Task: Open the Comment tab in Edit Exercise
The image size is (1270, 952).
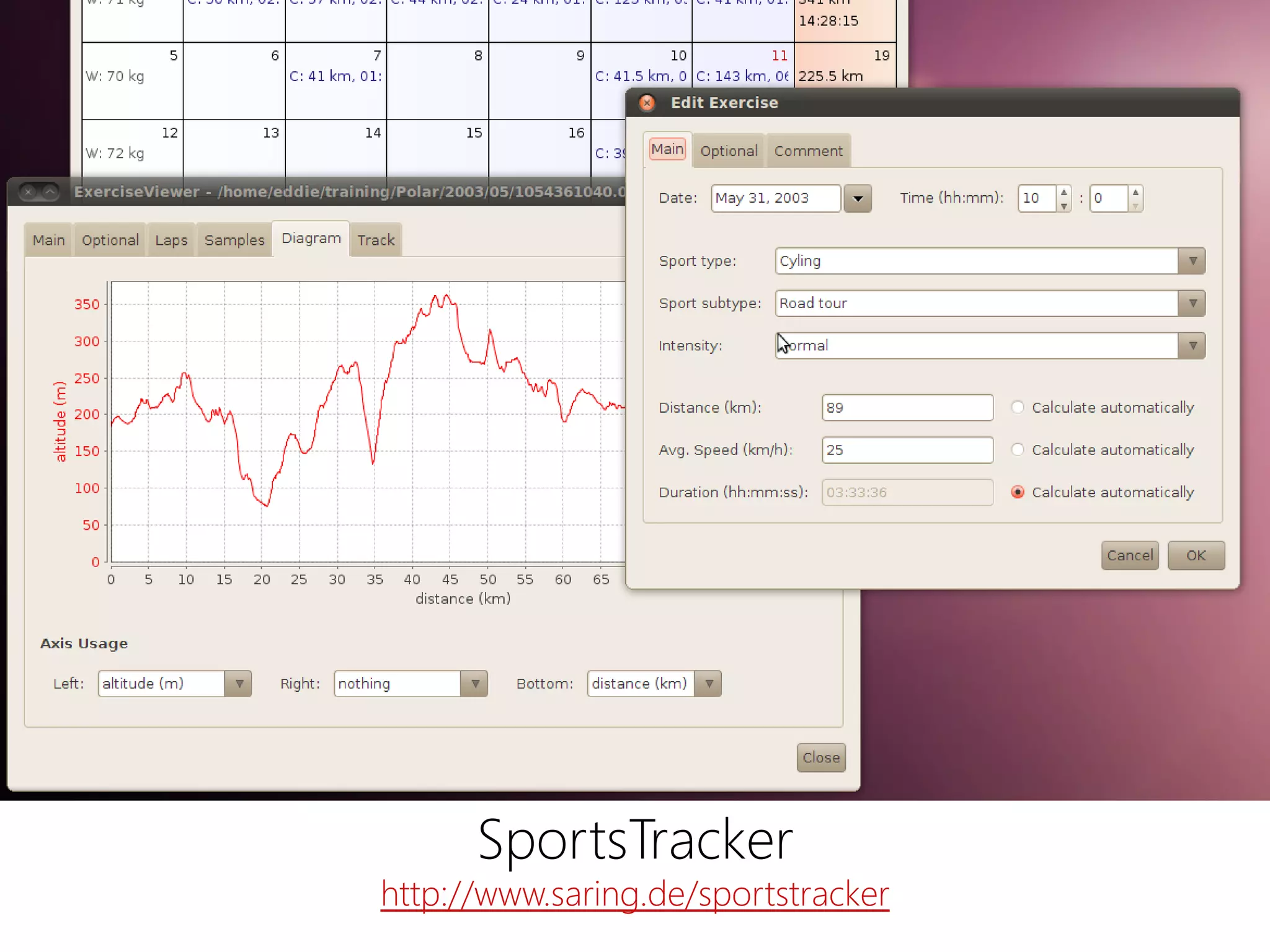Action: pos(808,151)
